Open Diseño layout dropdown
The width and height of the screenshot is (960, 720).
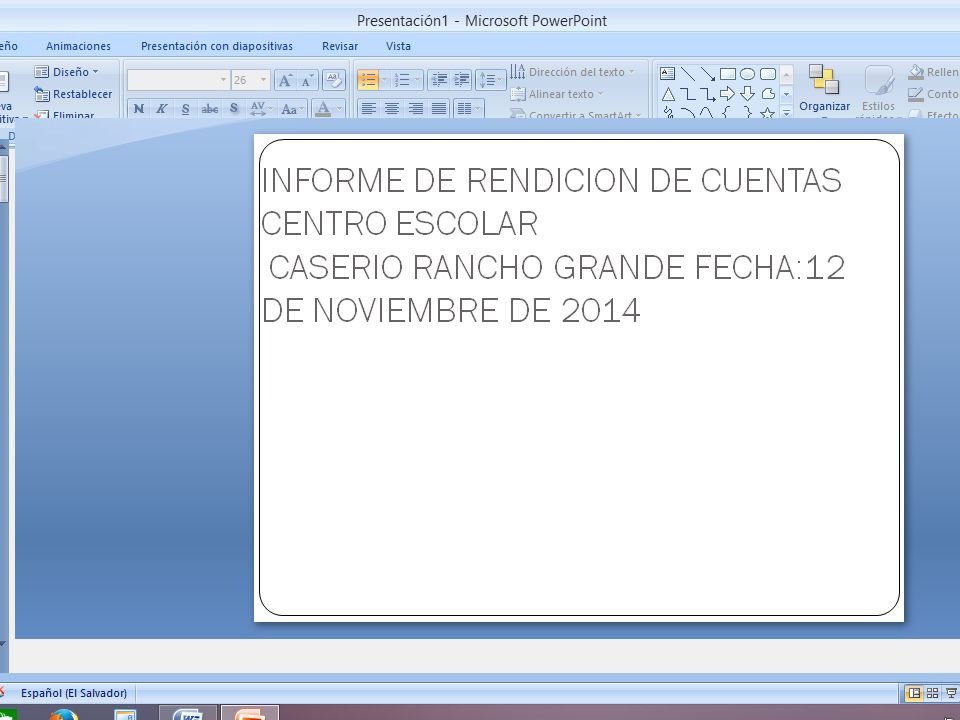66,72
